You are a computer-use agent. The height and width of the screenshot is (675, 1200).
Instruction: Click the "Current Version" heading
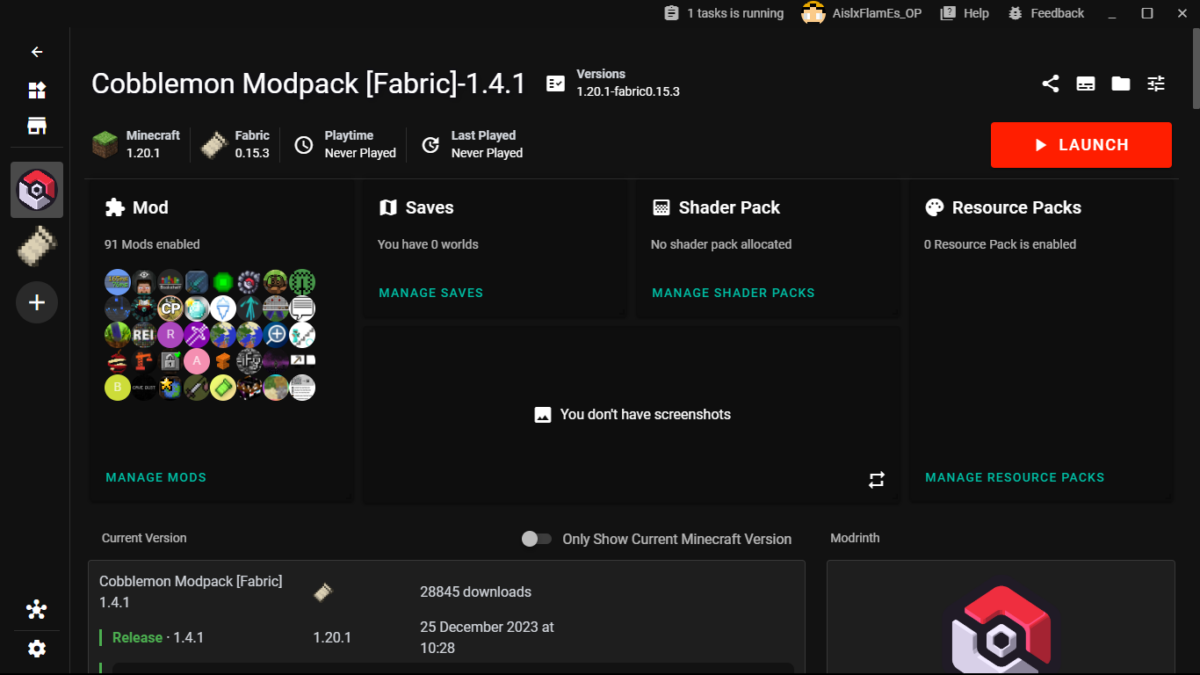[144, 538]
